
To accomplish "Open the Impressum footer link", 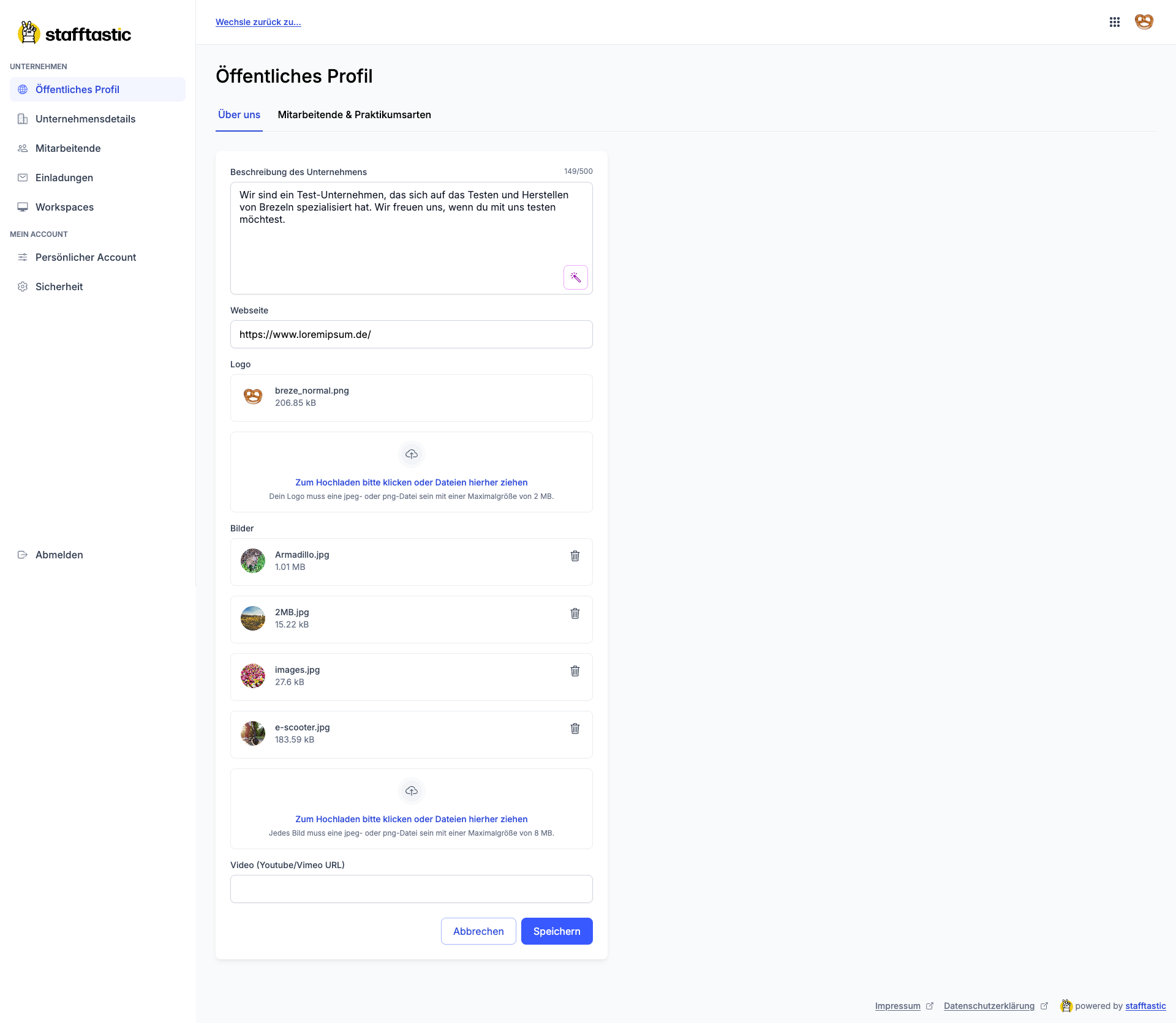I will click(x=897, y=1006).
